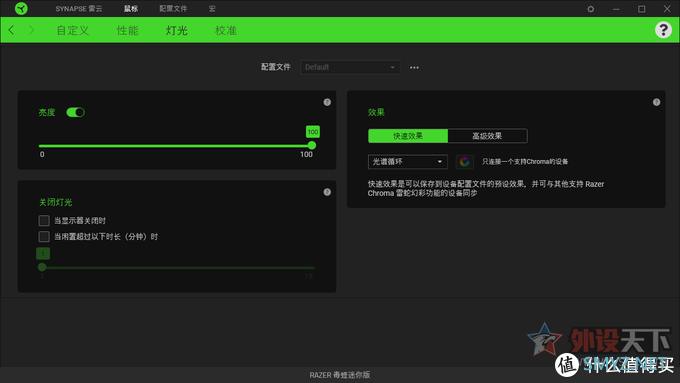This screenshot has height=383, width=680.
Task: Close the Synapse window
Action: point(667,9)
